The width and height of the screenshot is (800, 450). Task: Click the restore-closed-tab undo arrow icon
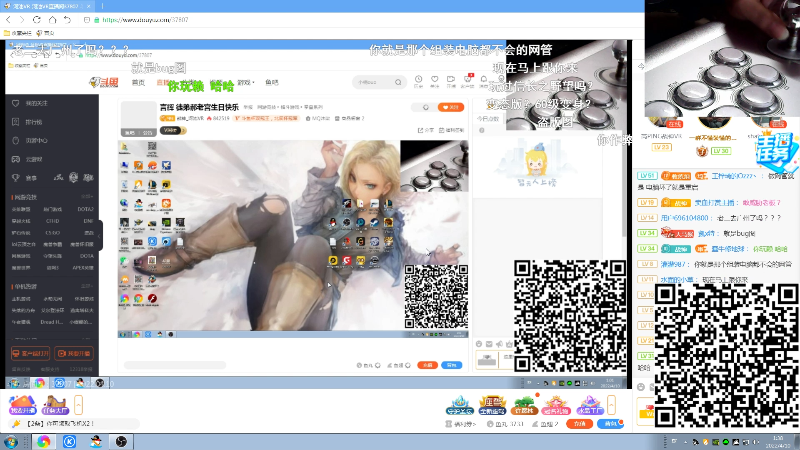click(x=67, y=20)
